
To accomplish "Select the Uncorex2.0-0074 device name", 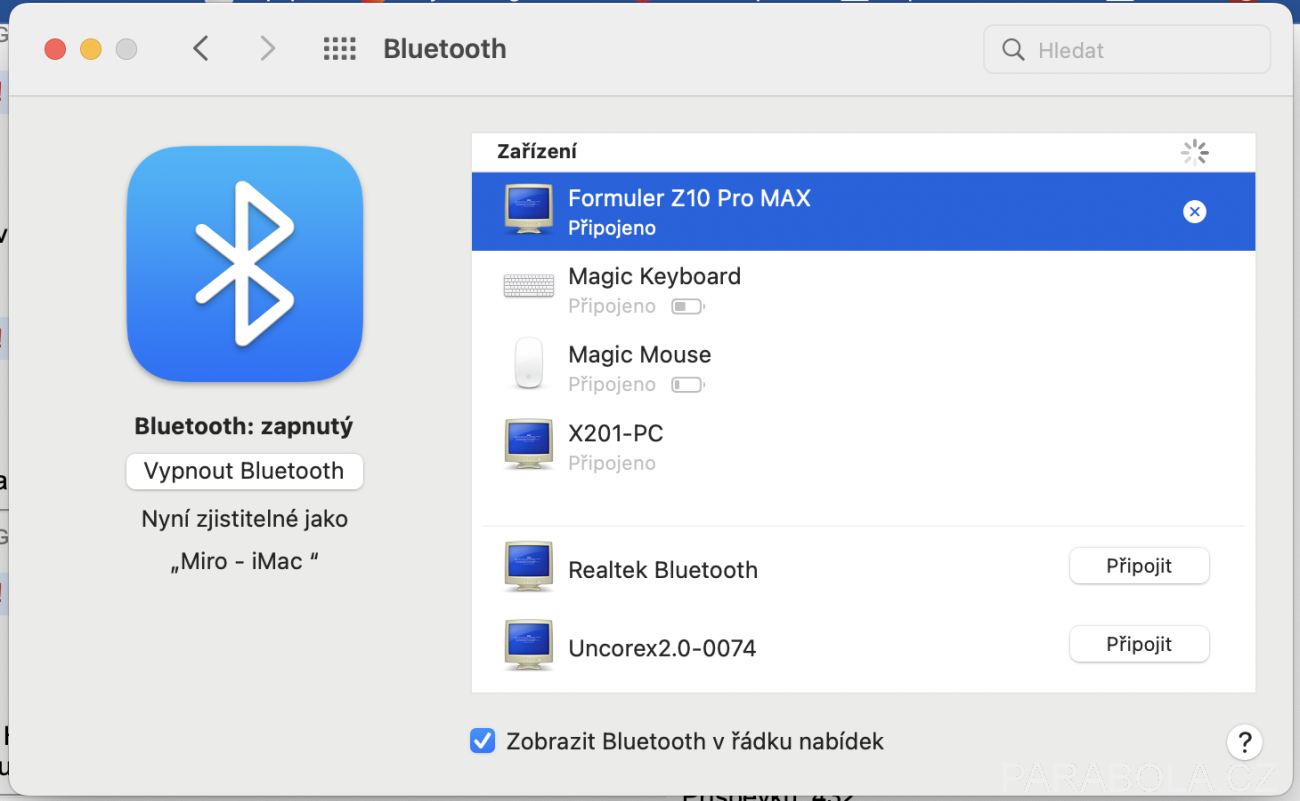I will point(662,648).
